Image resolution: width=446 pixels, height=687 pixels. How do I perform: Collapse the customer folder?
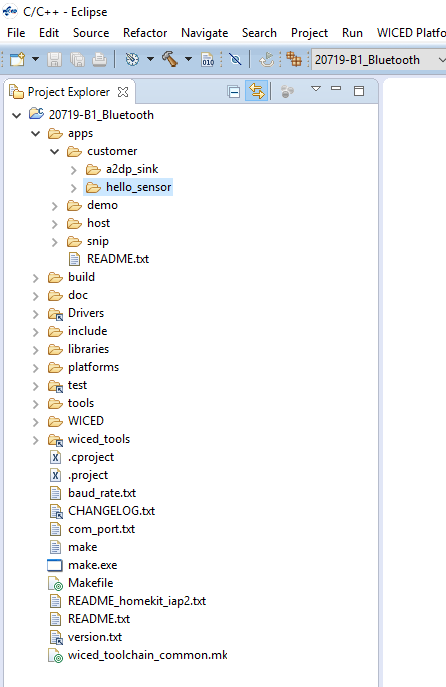[x=55, y=152]
